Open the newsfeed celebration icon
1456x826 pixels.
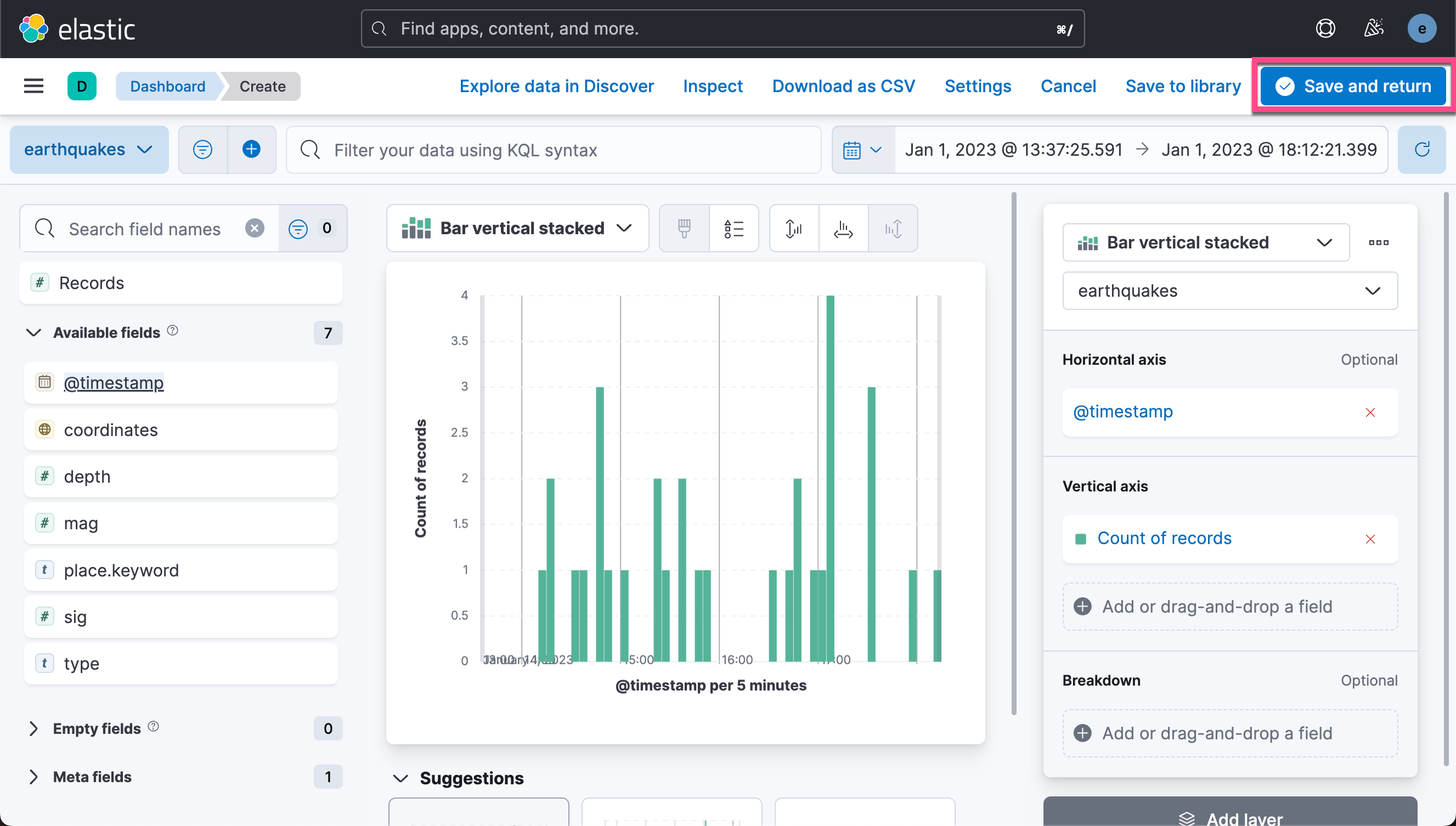pyautogui.click(x=1374, y=29)
